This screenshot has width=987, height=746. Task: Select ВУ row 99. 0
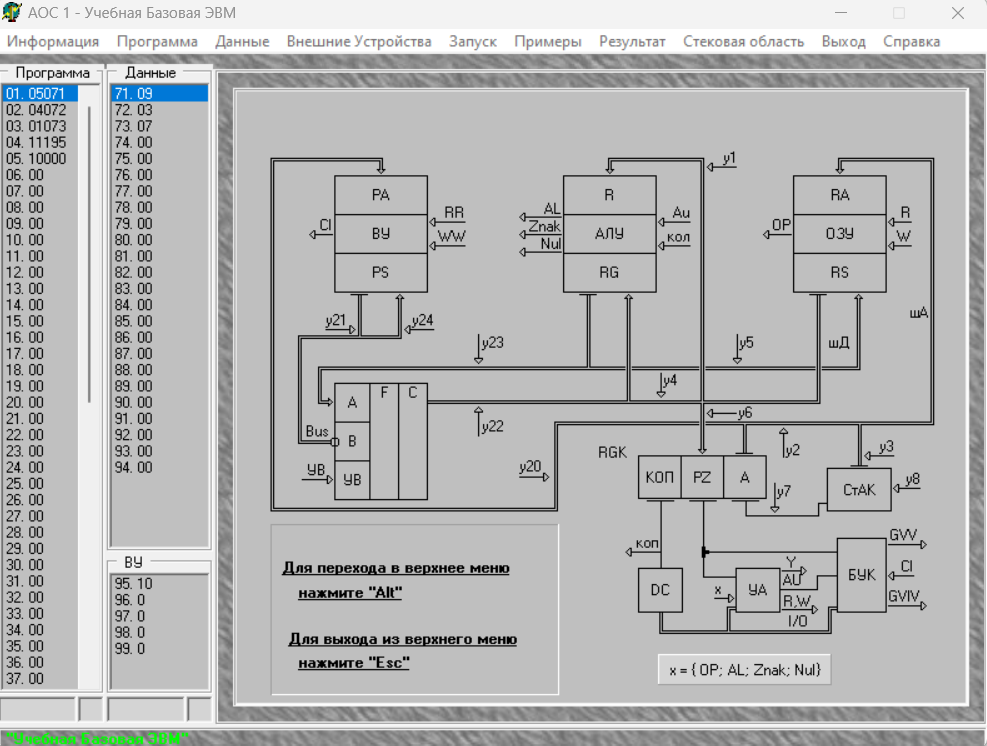tap(159, 648)
